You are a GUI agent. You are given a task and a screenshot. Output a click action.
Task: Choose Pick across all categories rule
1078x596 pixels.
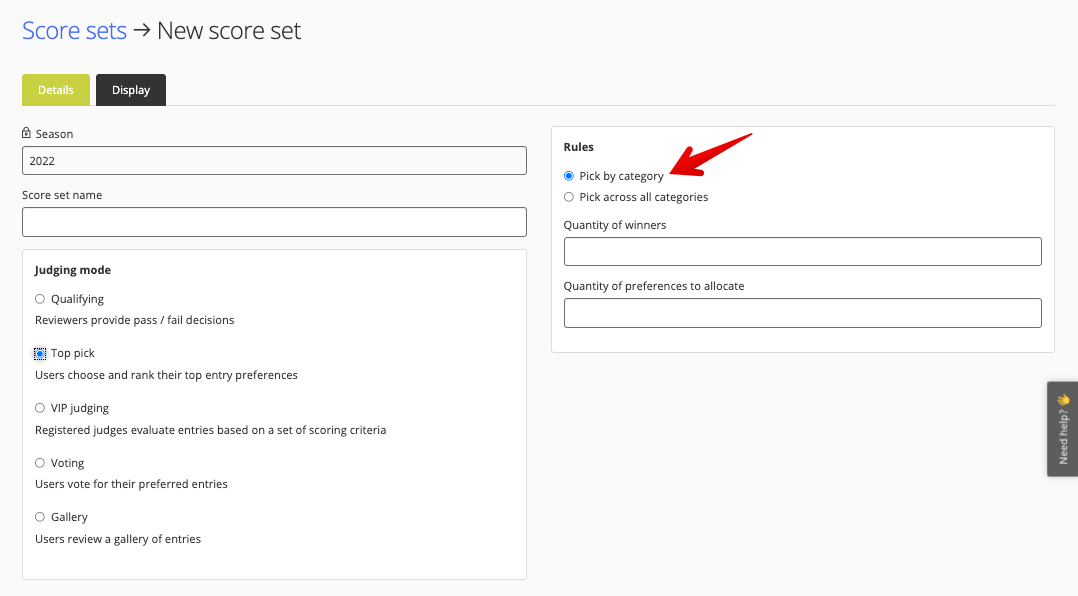(569, 197)
